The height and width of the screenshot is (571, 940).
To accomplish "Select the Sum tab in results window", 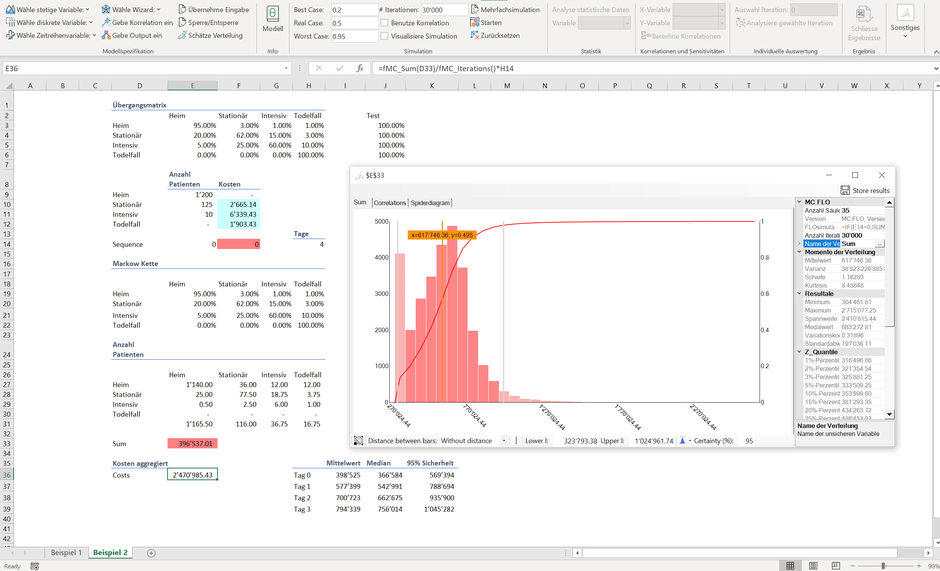I will (x=360, y=203).
